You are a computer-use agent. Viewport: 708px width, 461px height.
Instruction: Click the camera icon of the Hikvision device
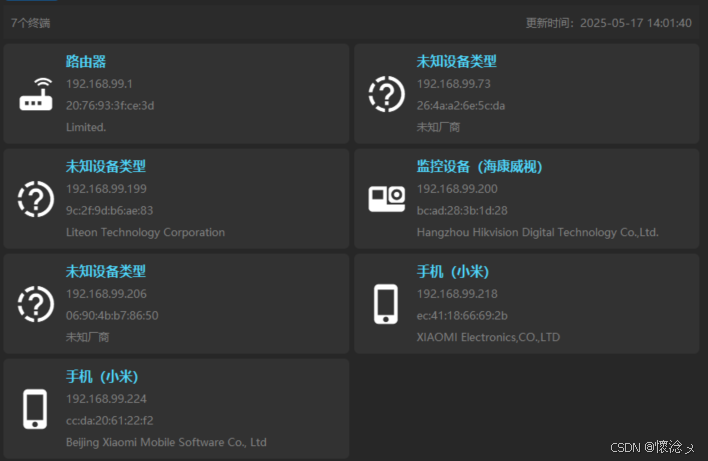click(x=387, y=199)
